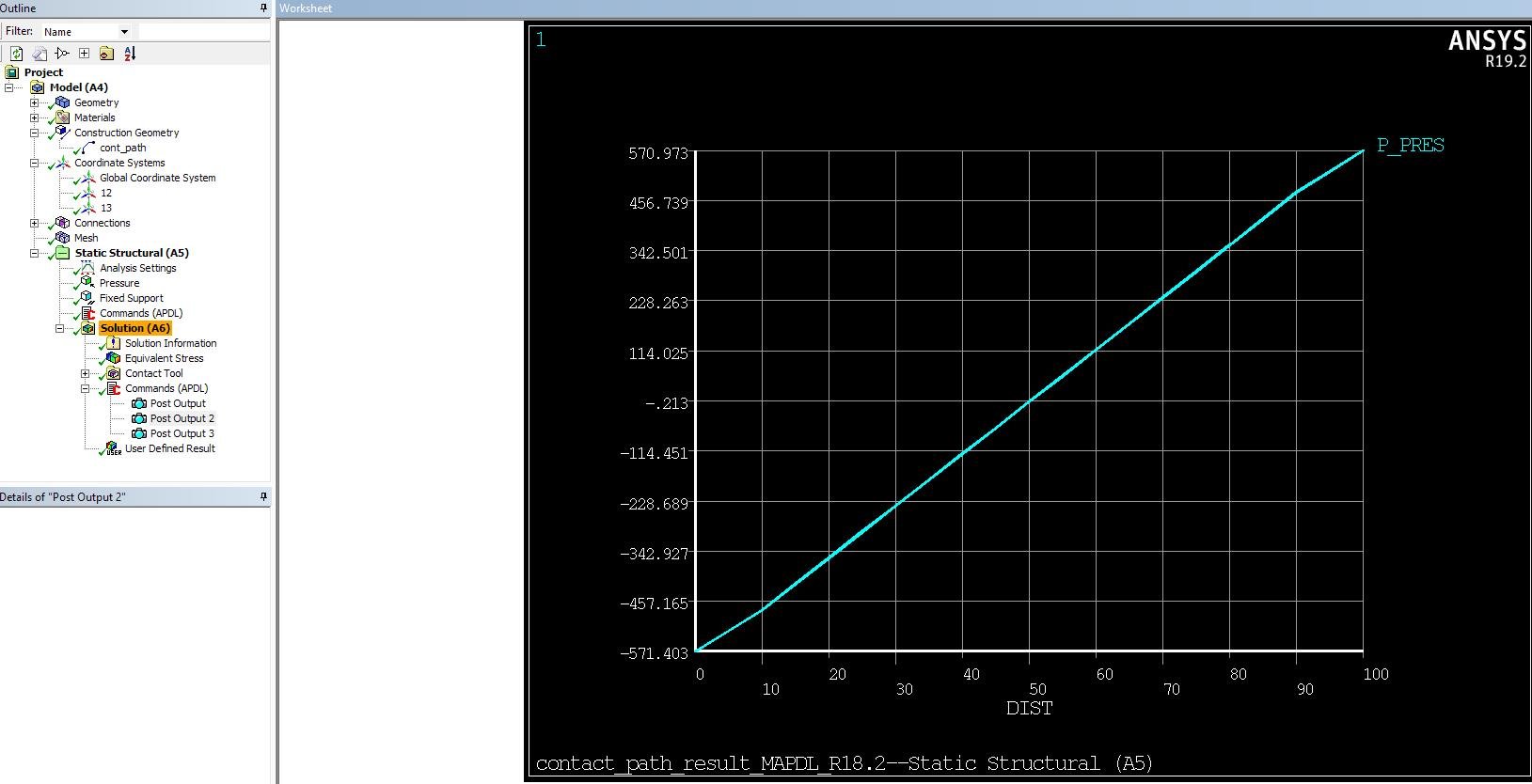The height and width of the screenshot is (784, 1532).
Task: Open the Filter Name dropdown
Action: pos(124,32)
